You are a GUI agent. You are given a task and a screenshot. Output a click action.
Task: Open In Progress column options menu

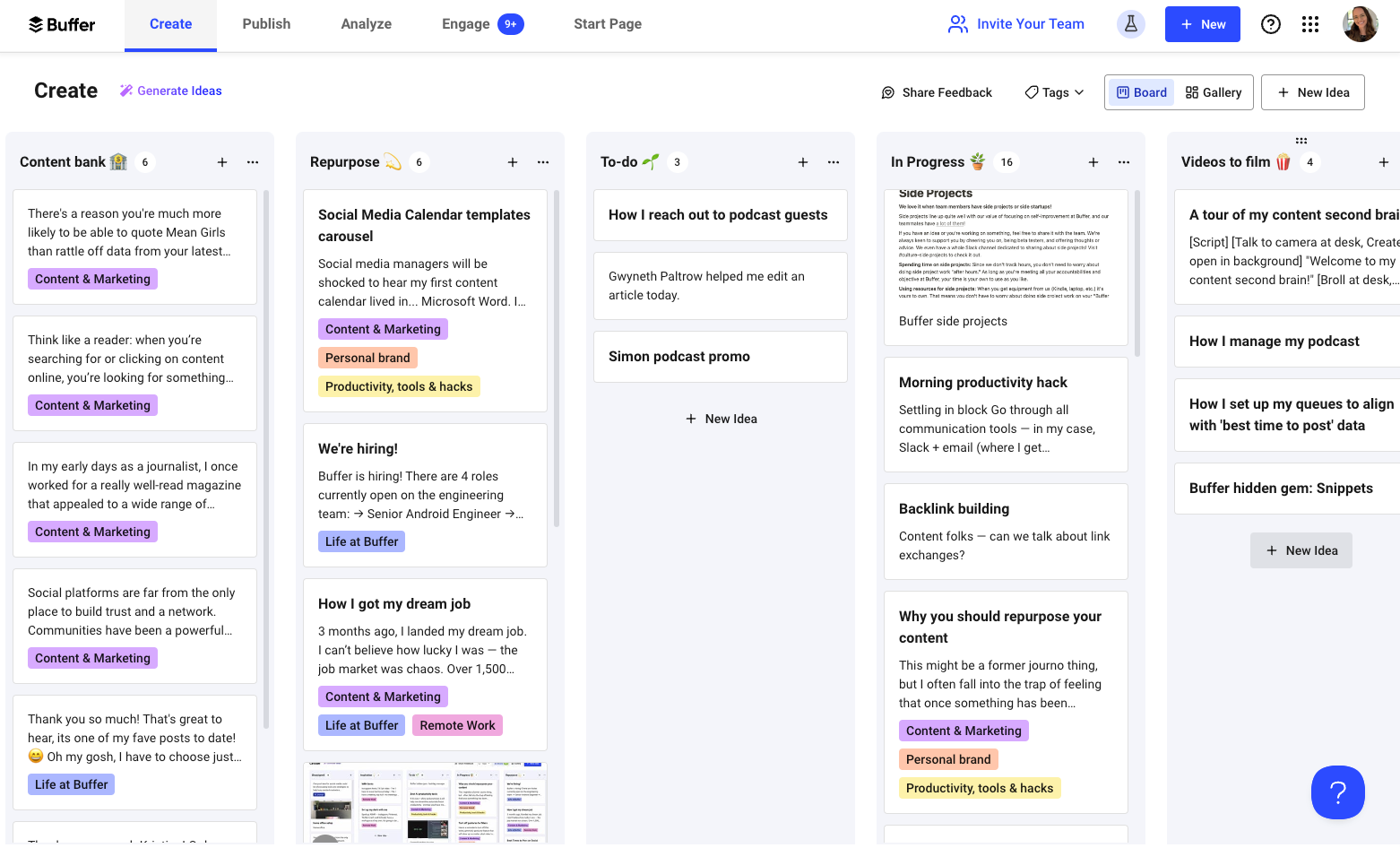click(x=1124, y=162)
